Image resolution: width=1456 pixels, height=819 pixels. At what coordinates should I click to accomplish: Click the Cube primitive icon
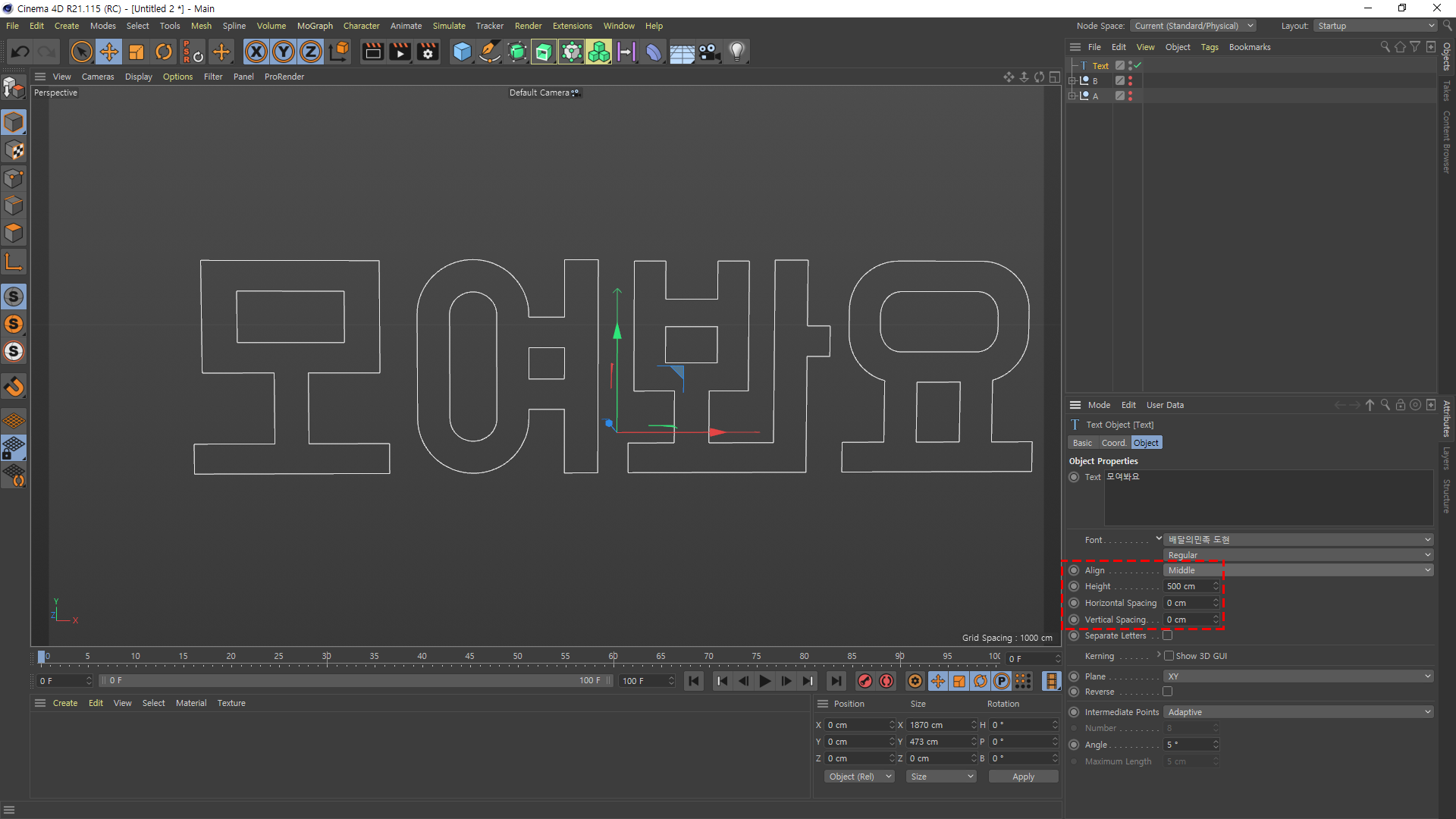462,52
